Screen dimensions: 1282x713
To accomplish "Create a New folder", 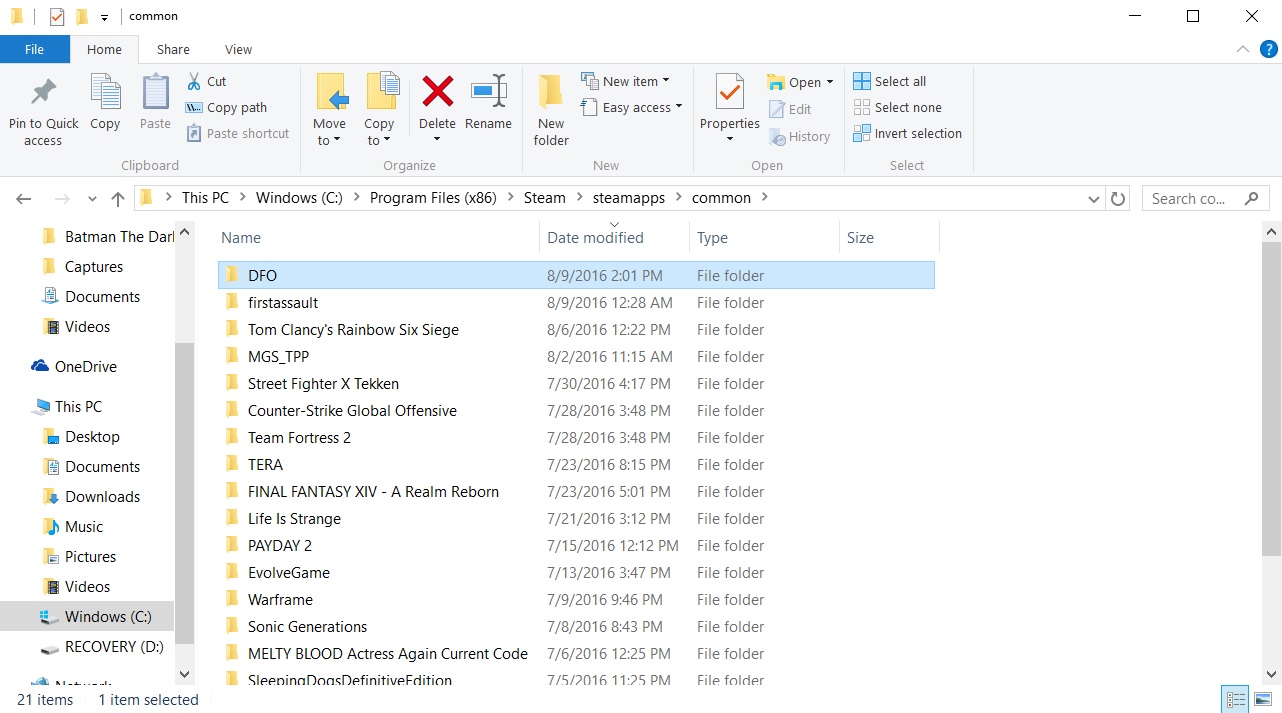I will coord(551,110).
